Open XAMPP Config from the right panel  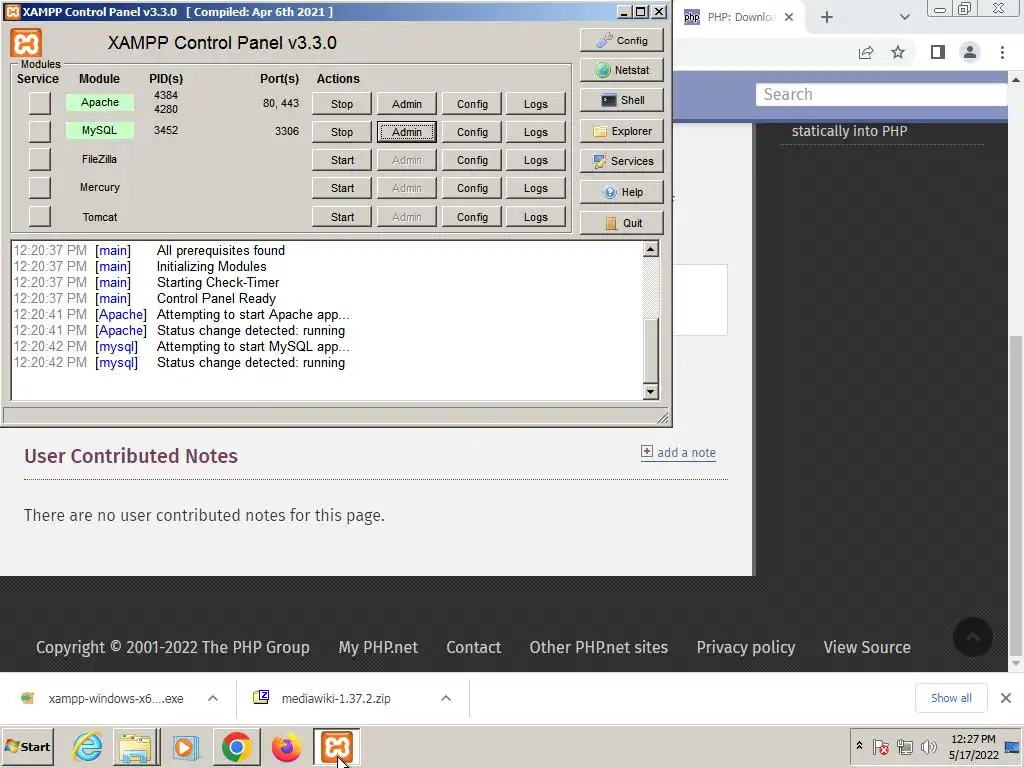[622, 40]
